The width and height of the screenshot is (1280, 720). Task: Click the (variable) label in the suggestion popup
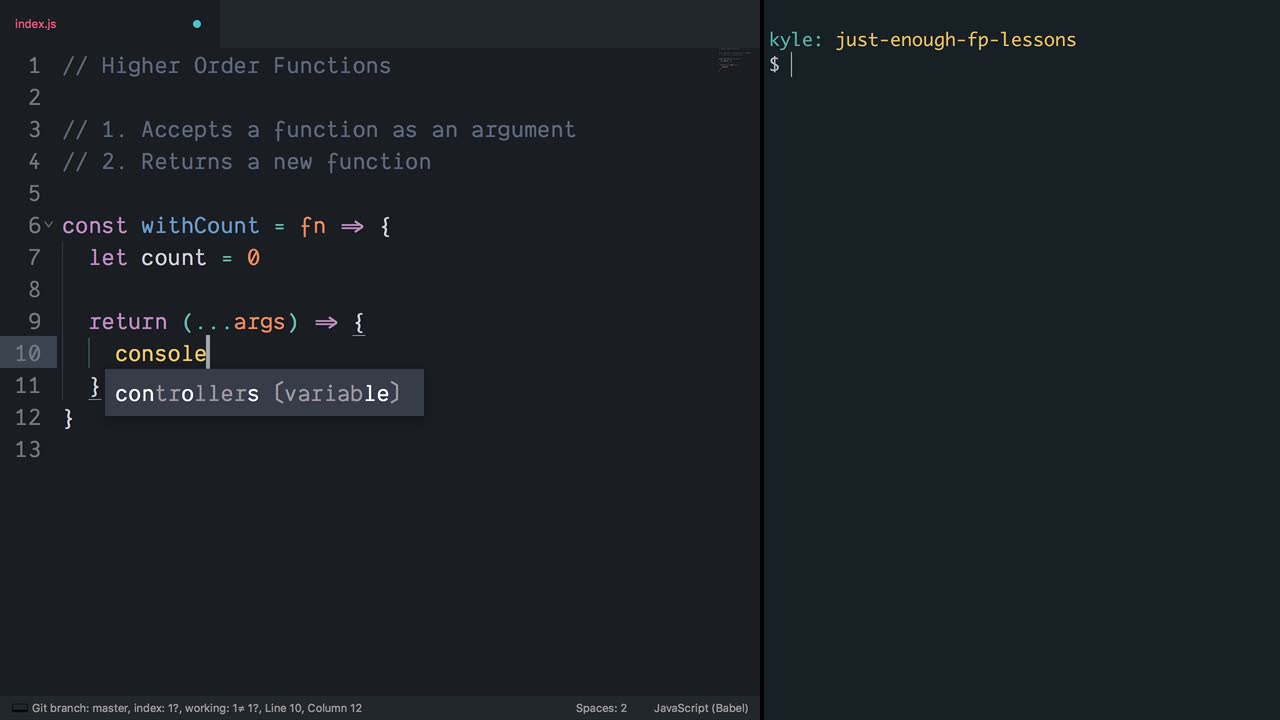coord(336,393)
